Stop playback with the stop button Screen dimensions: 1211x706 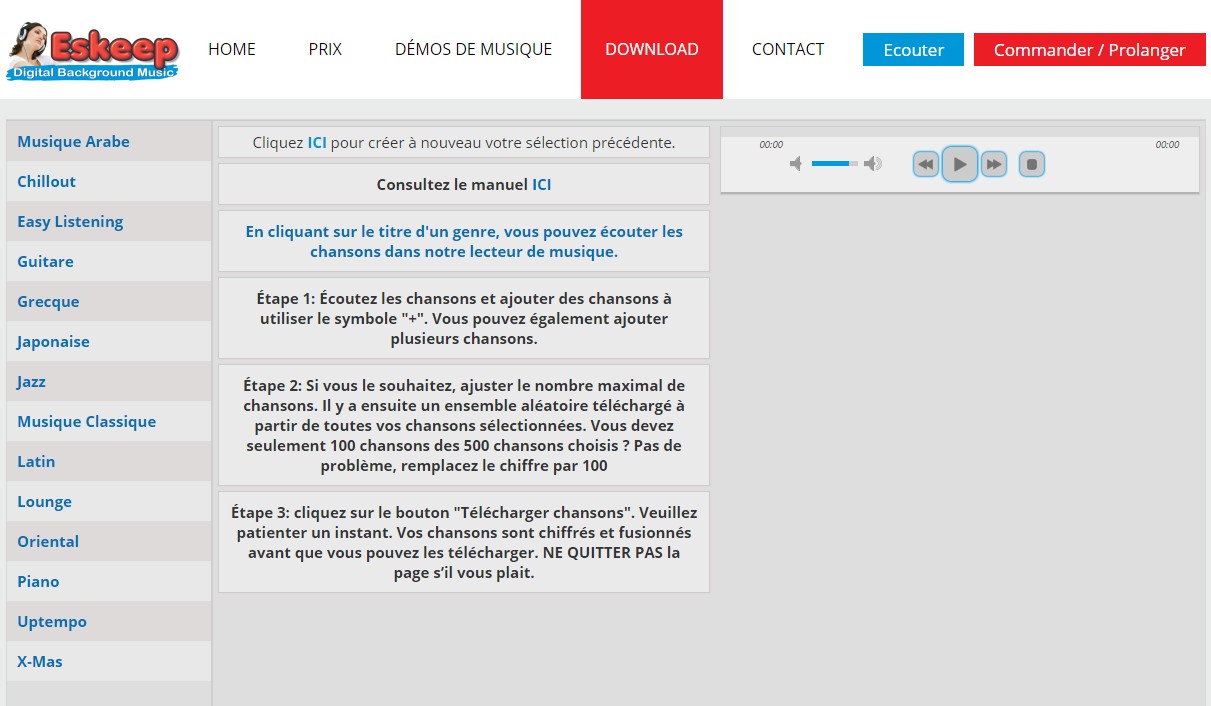pos(1032,164)
